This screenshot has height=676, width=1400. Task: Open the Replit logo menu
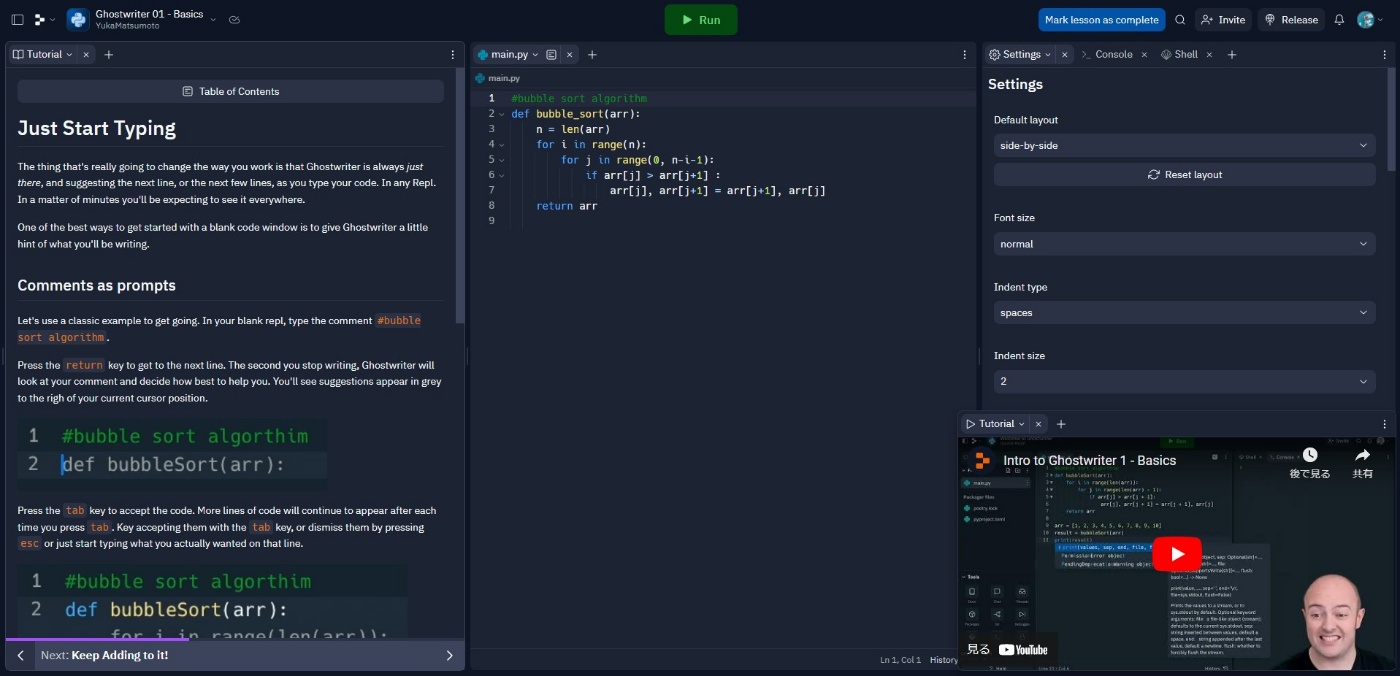point(43,19)
